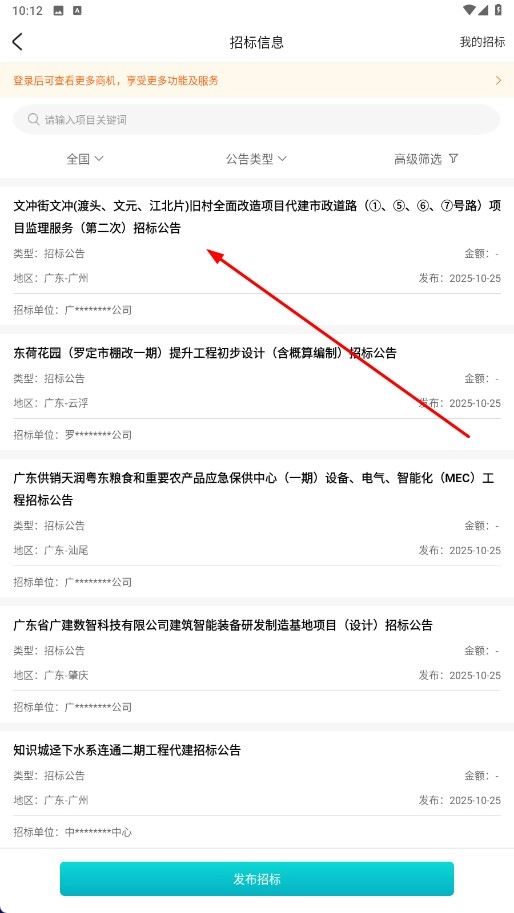Tap the Wi-Fi status icon
The image size is (514, 913).
(469, 10)
